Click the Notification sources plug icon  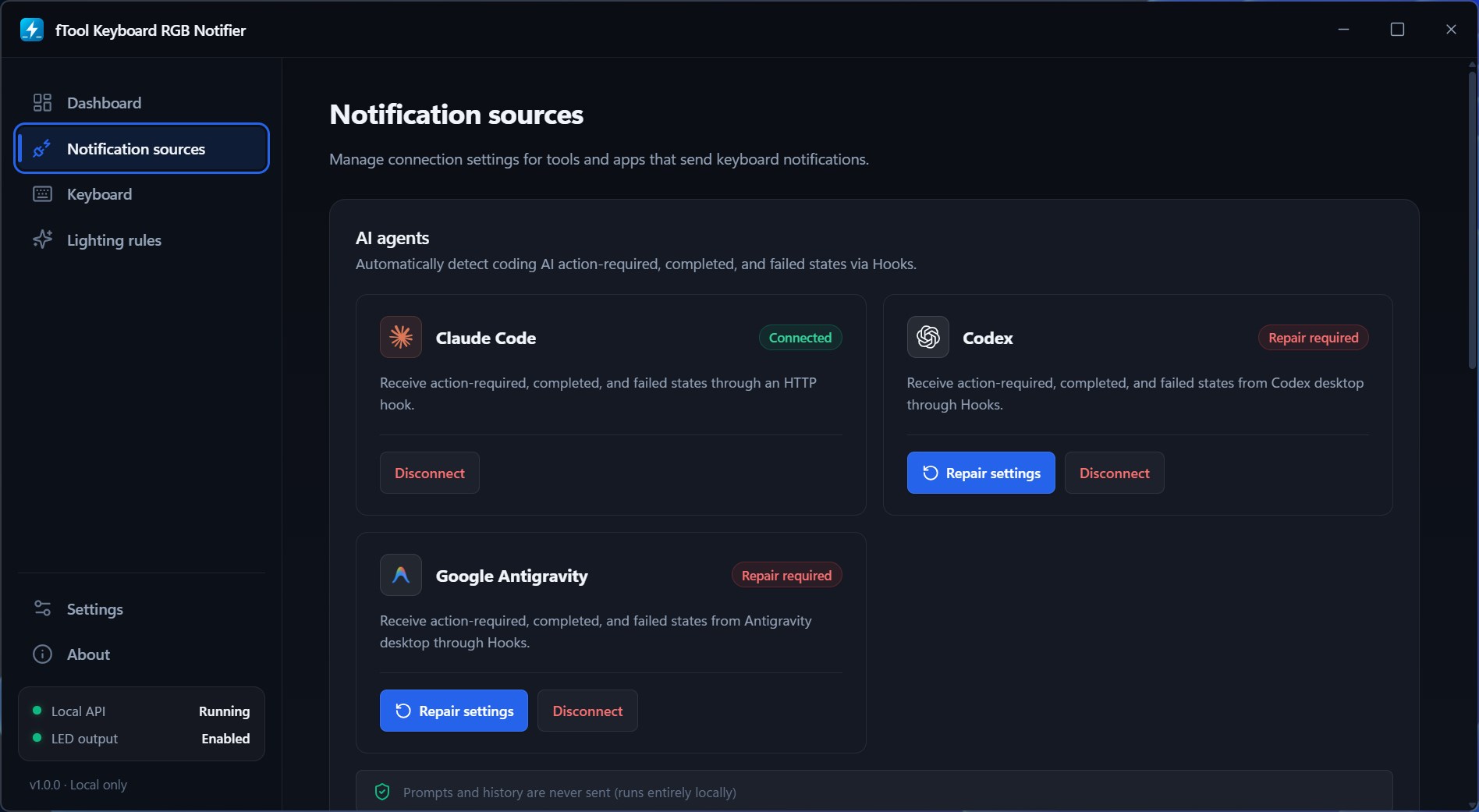[x=42, y=148]
